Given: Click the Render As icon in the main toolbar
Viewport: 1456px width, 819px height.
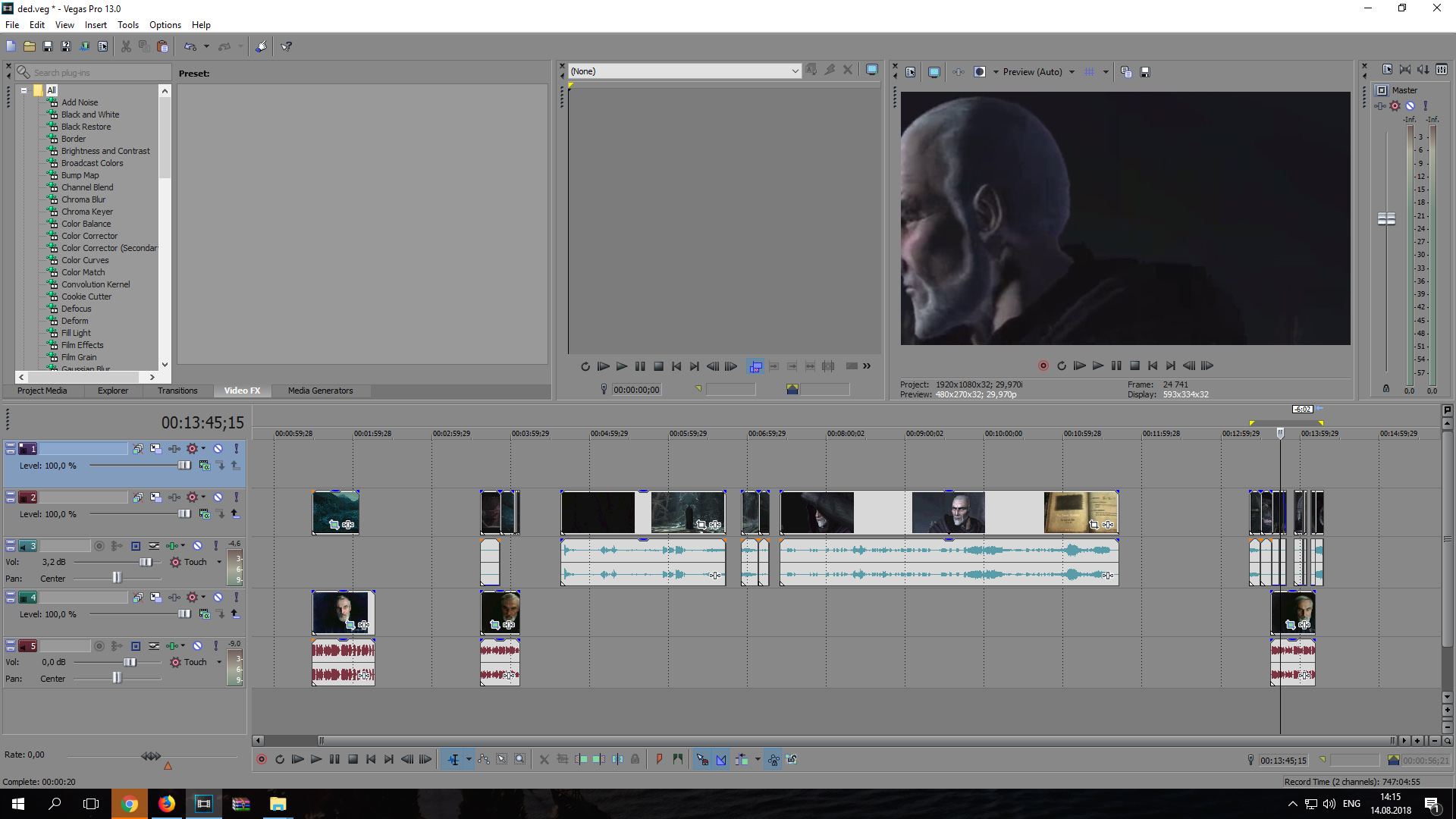Looking at the screenshot, I should point(84,46).
